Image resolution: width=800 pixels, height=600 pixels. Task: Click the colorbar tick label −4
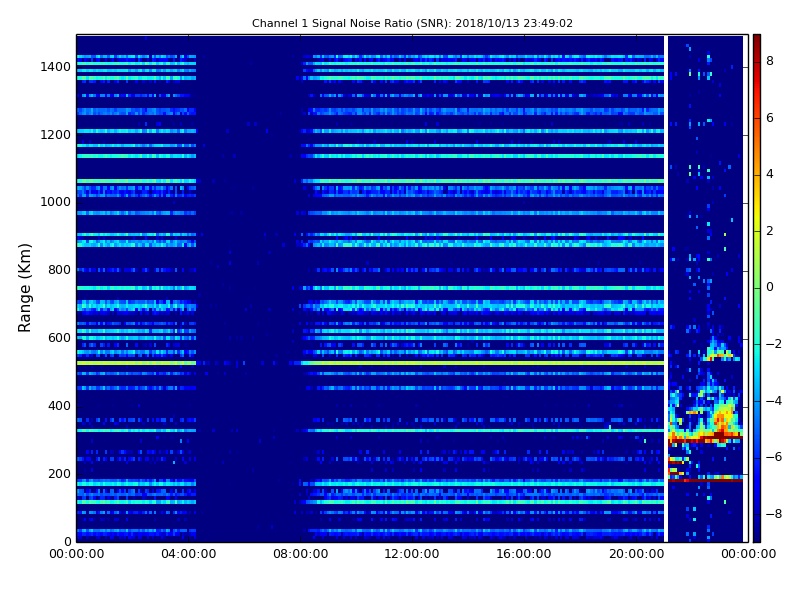[x=773, y=401]
